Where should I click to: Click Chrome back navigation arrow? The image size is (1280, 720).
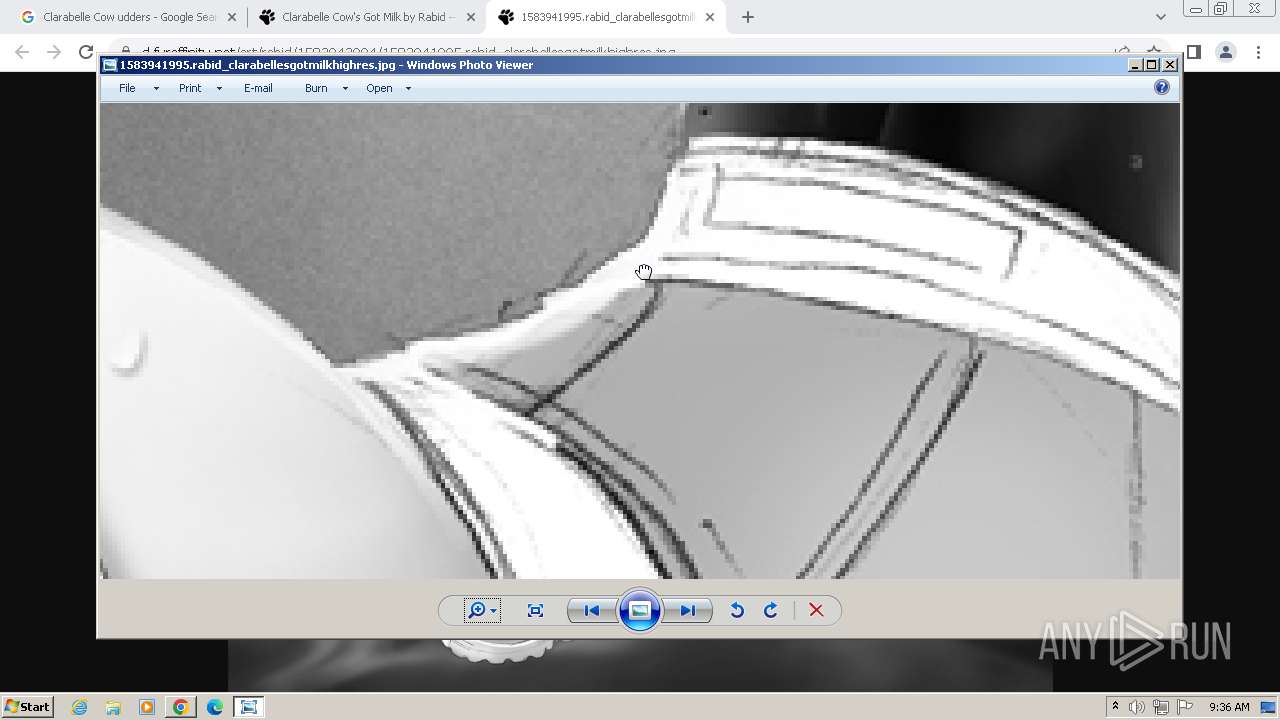(x=22, y=52)
